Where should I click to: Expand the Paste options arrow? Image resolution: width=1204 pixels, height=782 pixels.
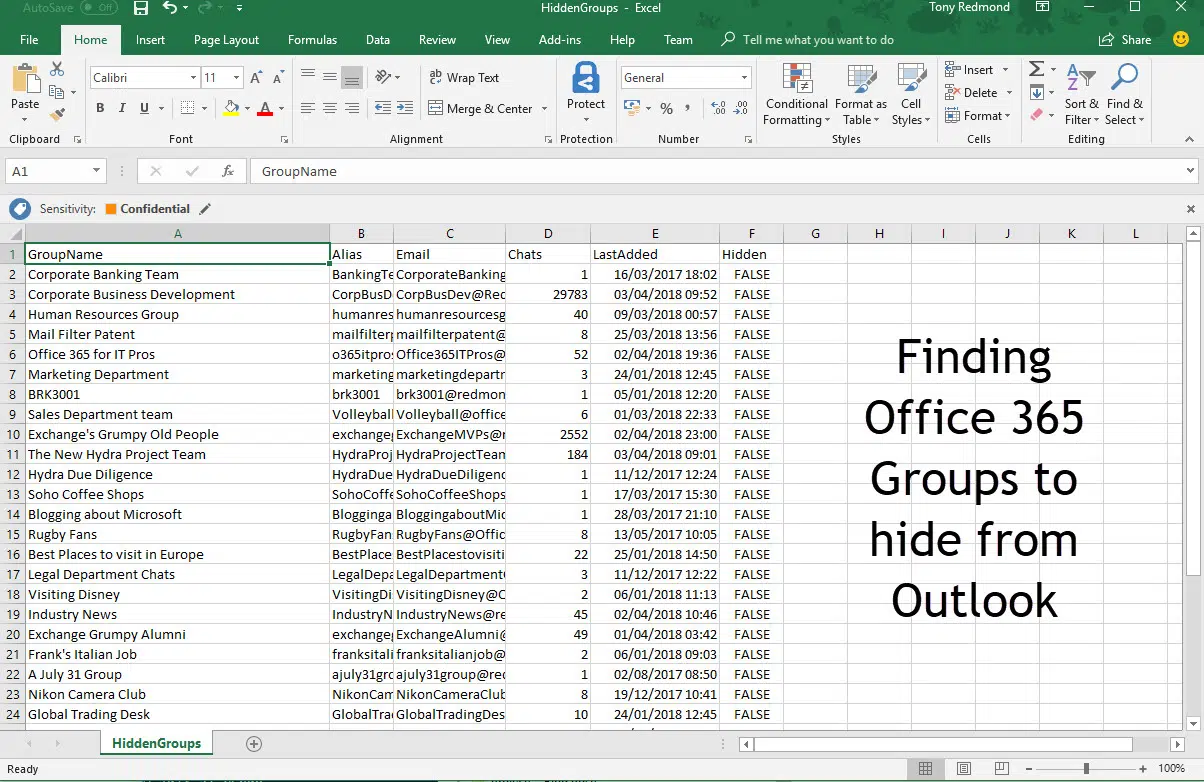coord(25,118)
